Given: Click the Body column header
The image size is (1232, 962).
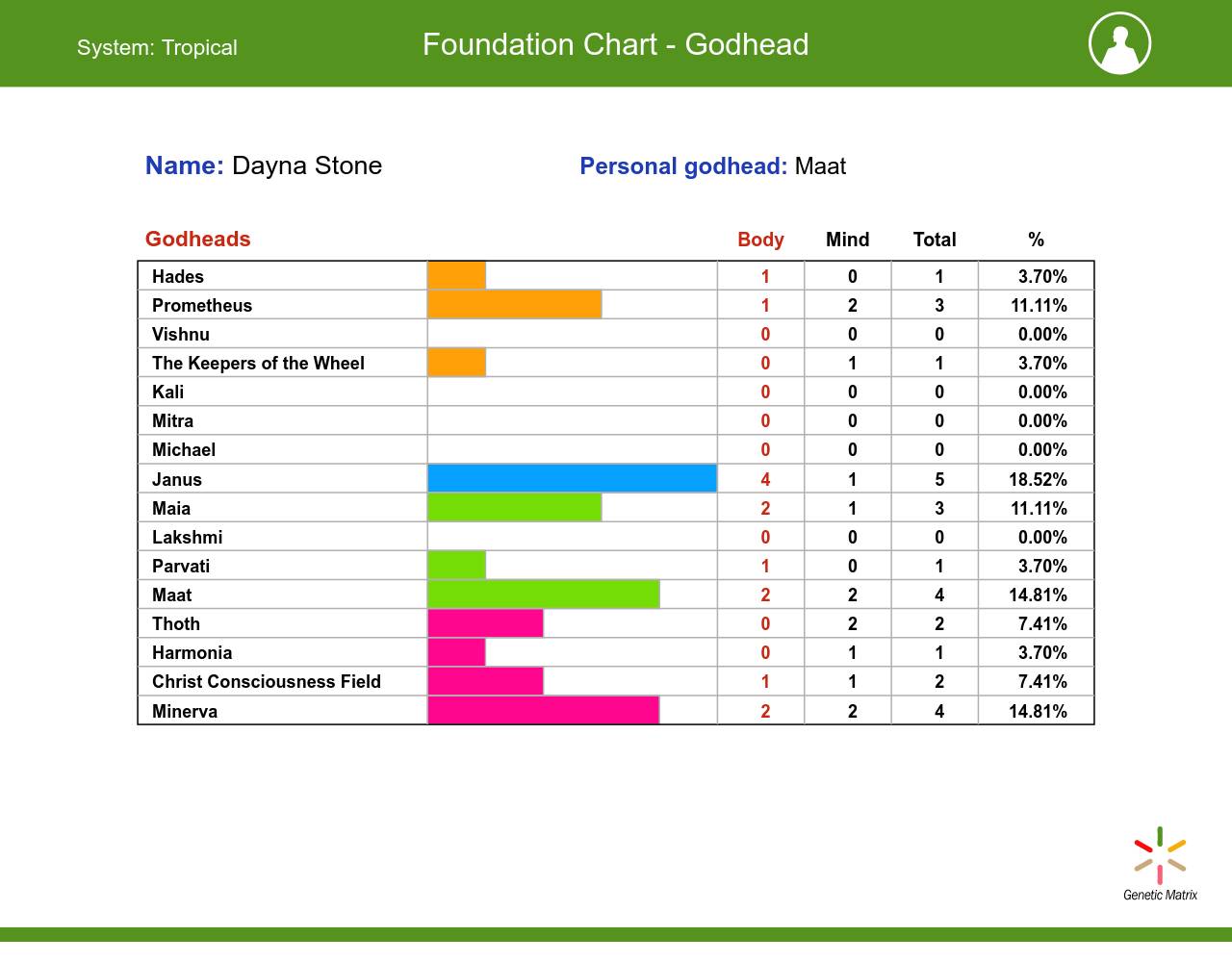Looking at the screenshot, I should pyautogui.click(x=760, y=240).
